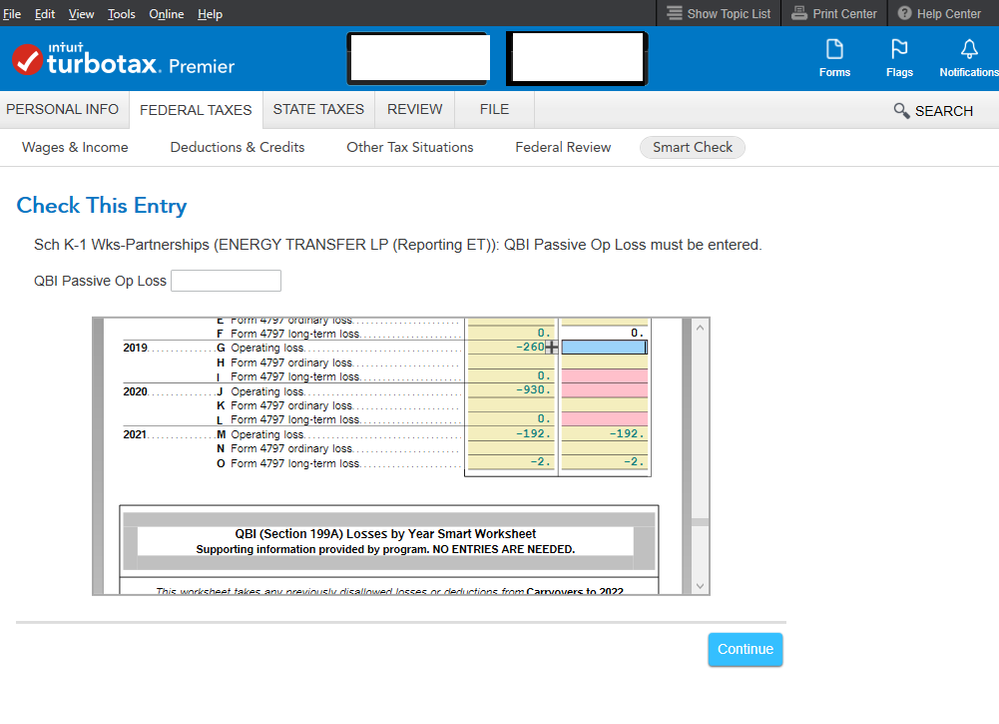
Task: Click first -2 value in row O
Action: pos(540,462)
